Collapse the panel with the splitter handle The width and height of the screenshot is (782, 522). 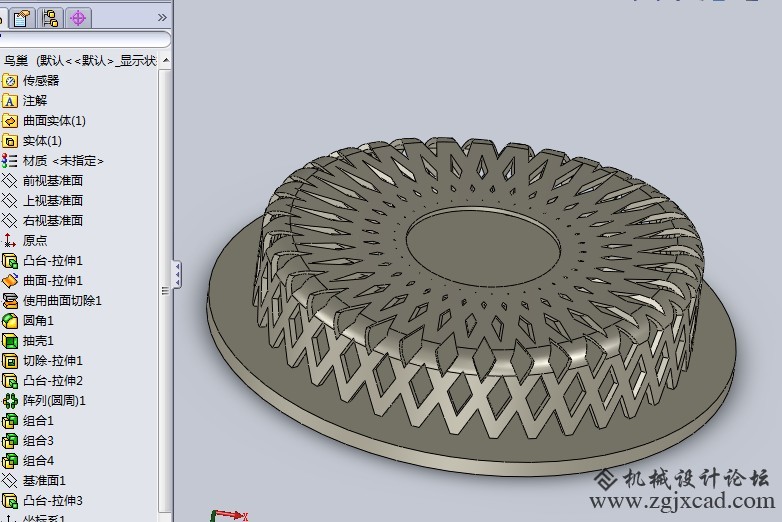tap(176, 274)
